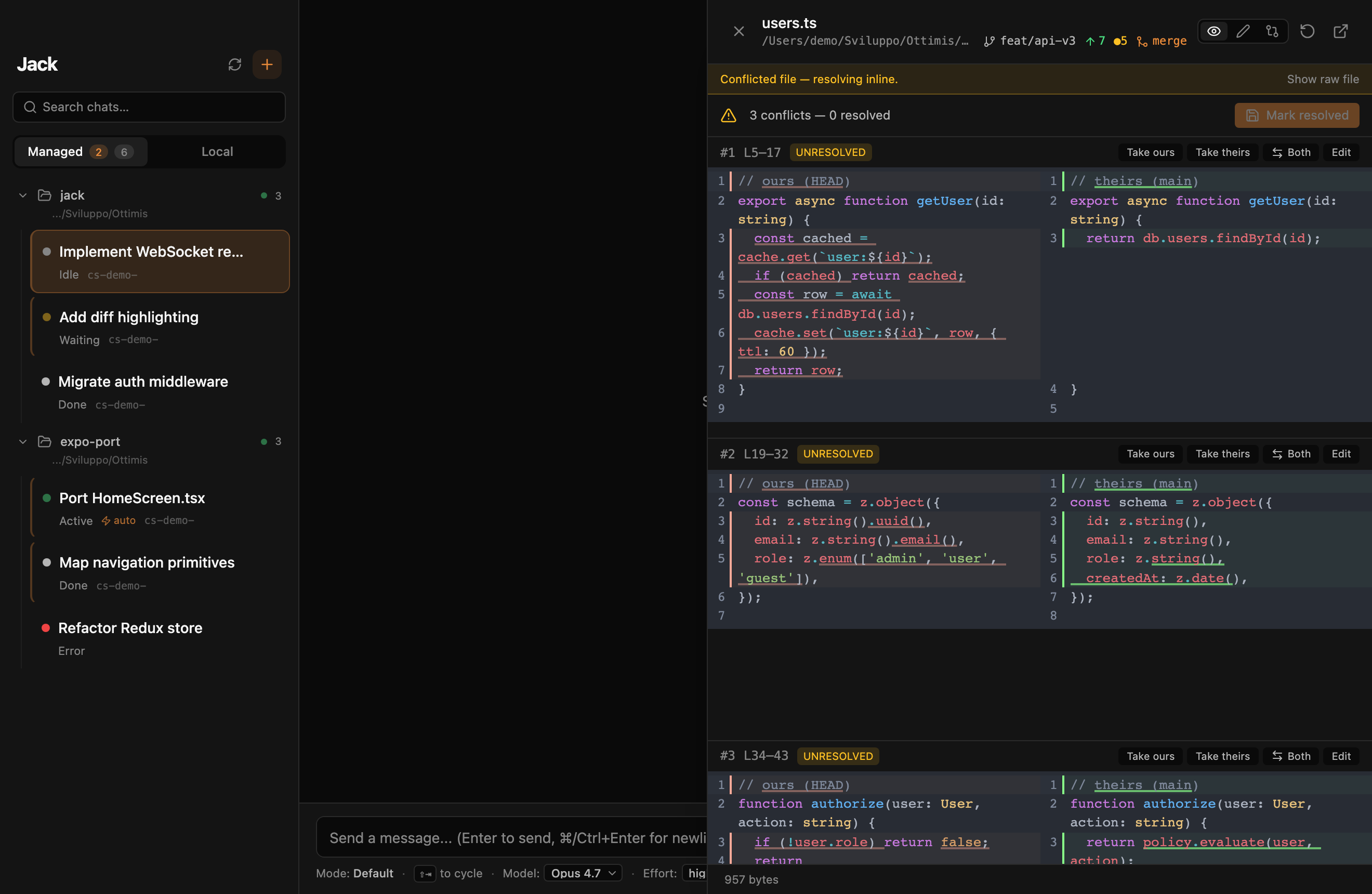1372x894 pixels.
Task: Switch to the pencil edit mode icon
Action: pyautogui.click(x=1243, y=31)
